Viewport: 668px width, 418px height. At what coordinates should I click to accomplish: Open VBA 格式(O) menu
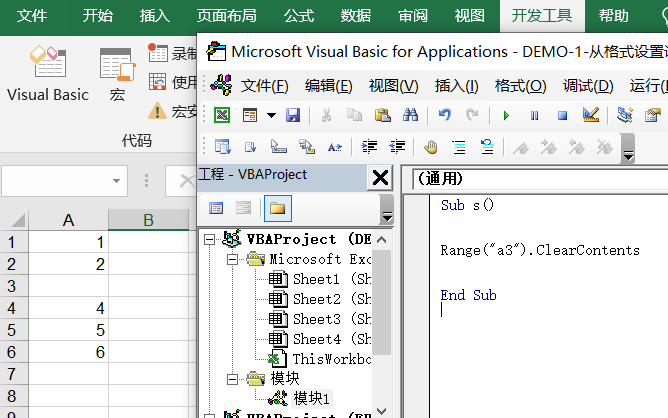pos(520,86)
